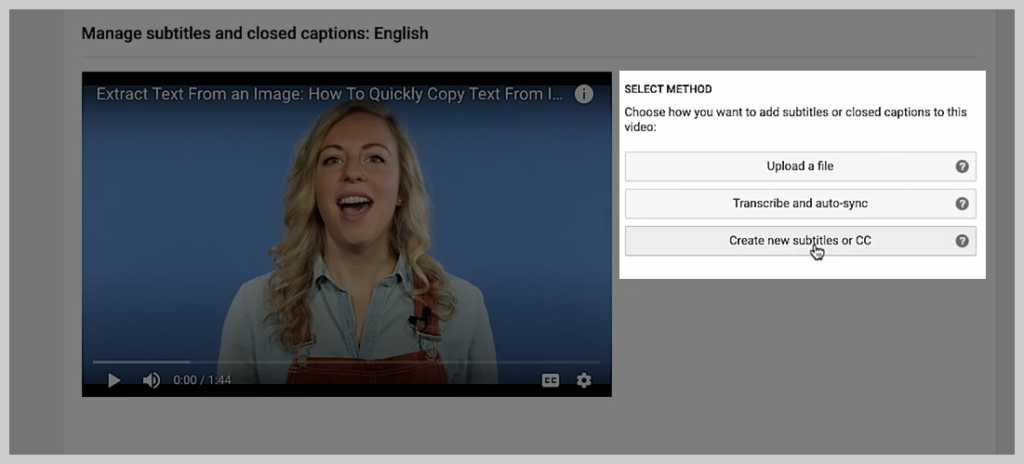Click the page's vertical scrollbar track
The image size is (1024, 464).
click(1005, 232)
